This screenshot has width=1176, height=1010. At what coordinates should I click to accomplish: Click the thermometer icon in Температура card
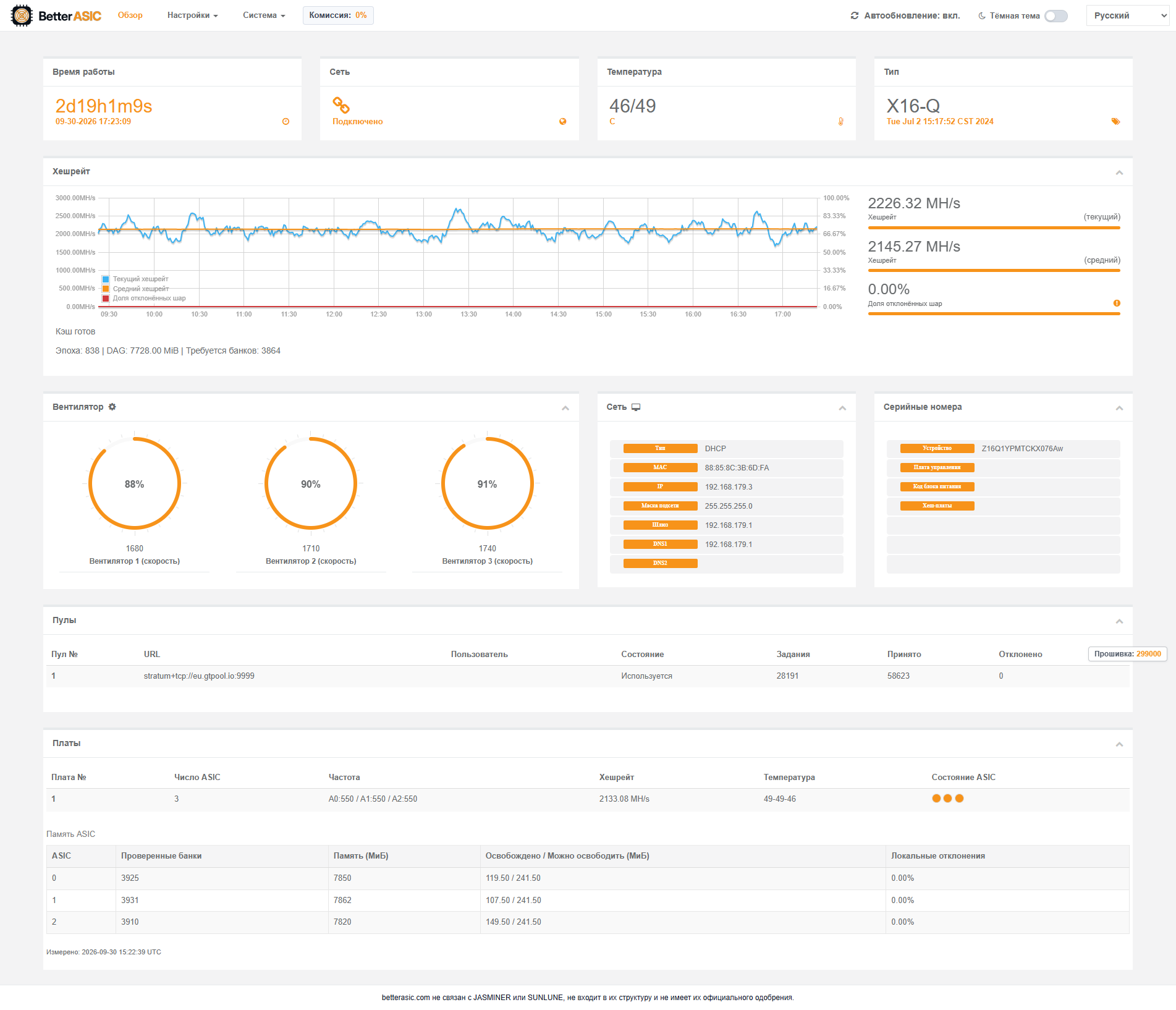click(x=841, y=122)
